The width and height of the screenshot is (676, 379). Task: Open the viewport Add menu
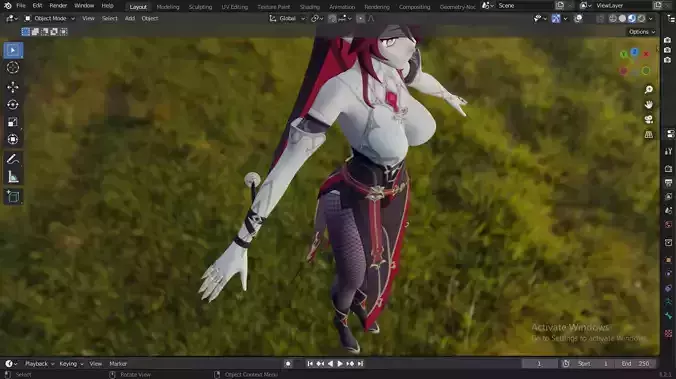pos(130,19)
